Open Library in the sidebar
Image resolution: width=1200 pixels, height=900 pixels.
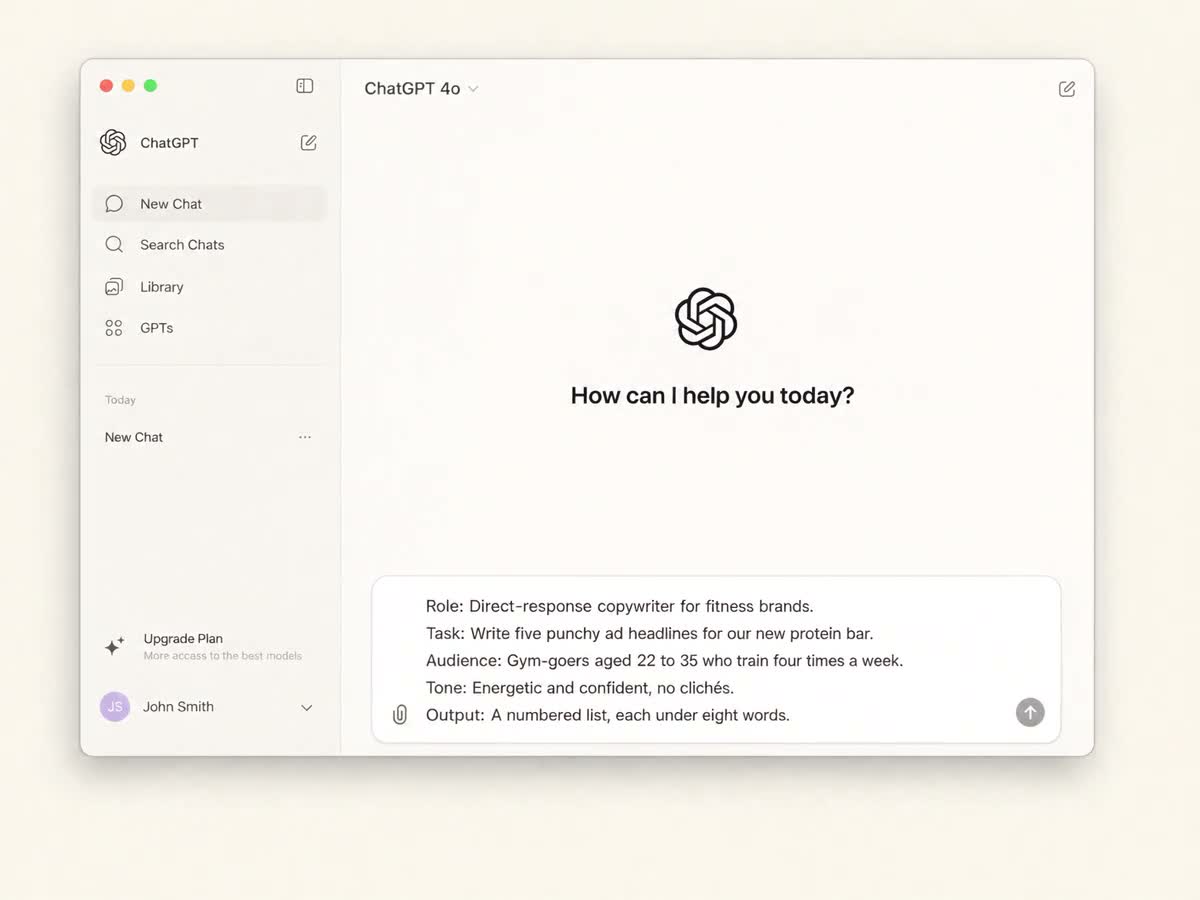tap(210, 287)
